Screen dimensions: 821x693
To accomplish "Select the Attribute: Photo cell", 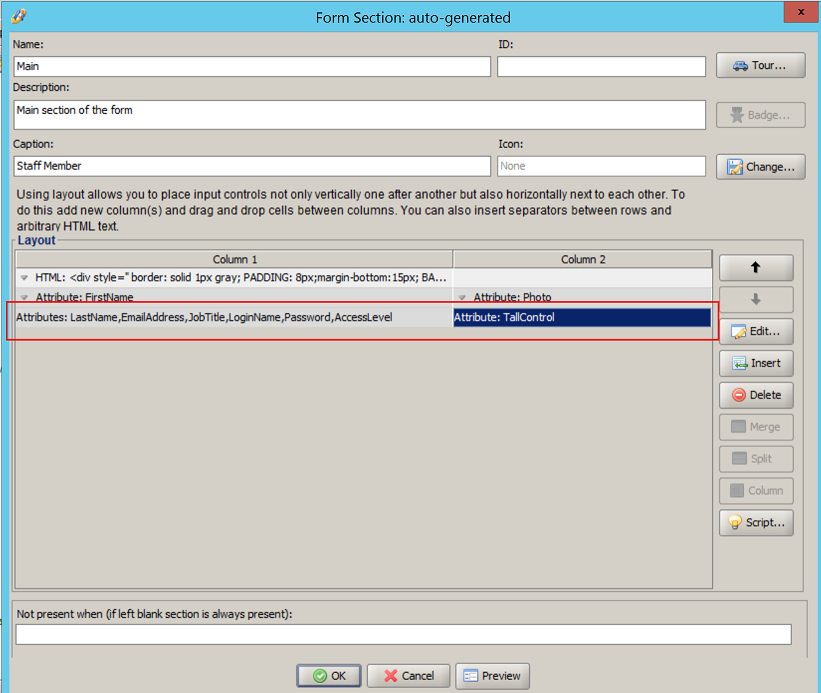I will point(582,297).
